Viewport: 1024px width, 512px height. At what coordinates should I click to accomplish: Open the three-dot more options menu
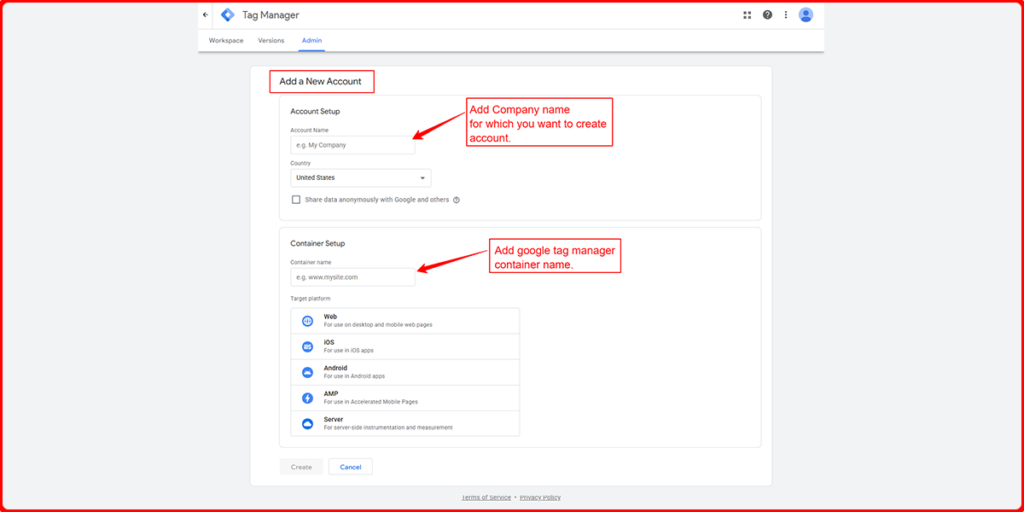786,15
